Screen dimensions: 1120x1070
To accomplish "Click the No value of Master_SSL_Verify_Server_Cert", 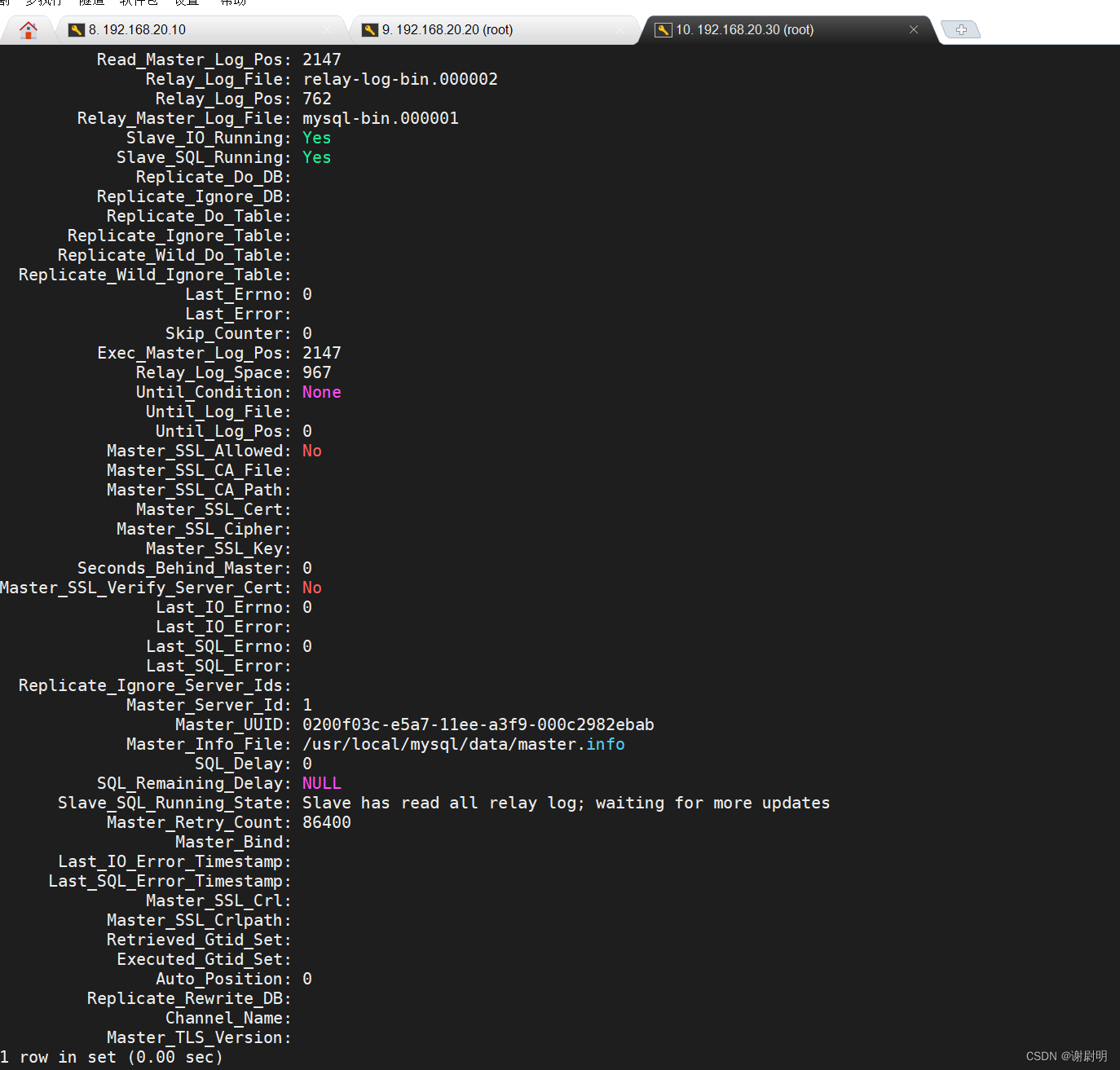I will point(312,588).
